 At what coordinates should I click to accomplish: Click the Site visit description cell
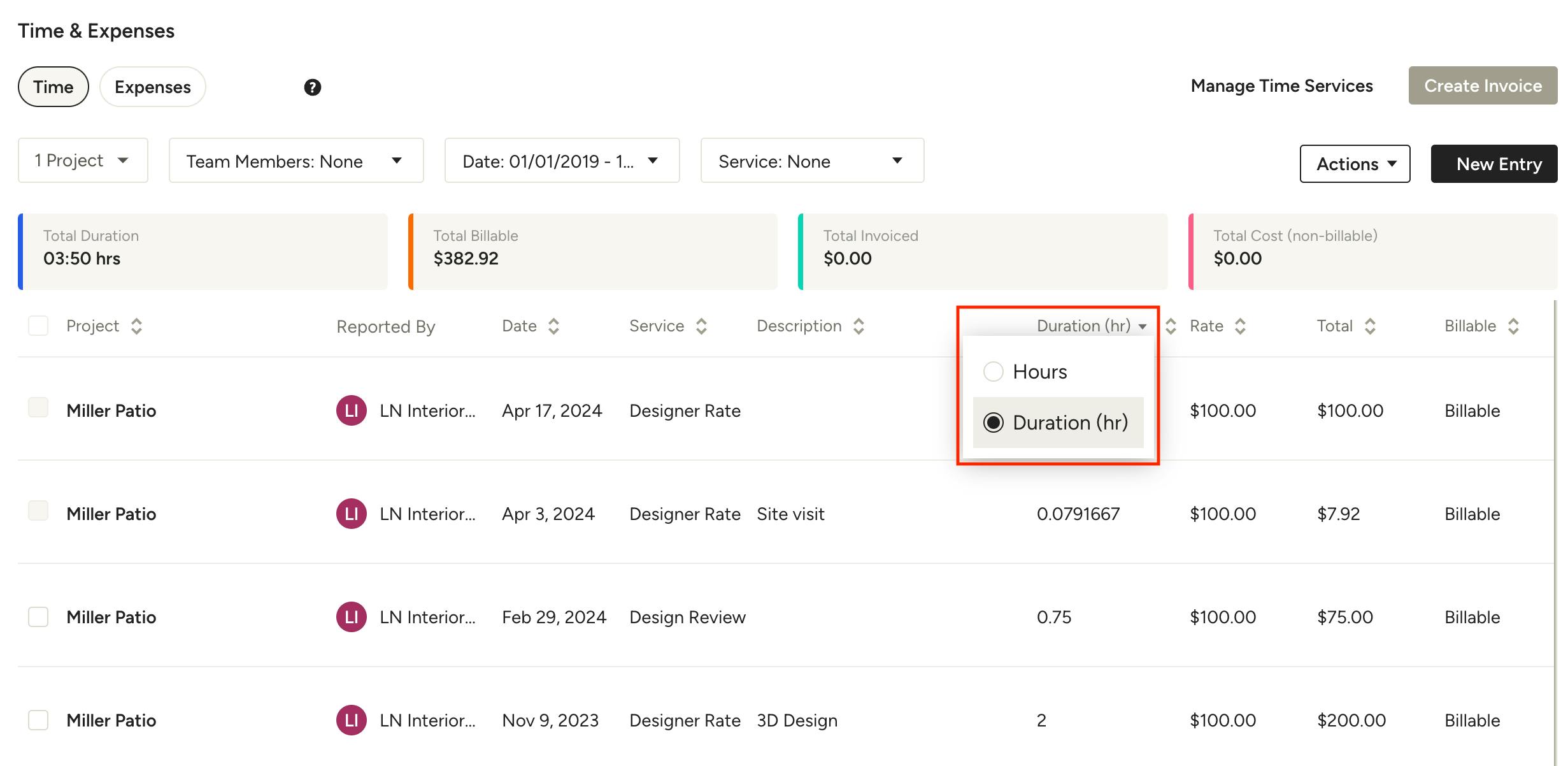pyautogui.click(x=790, y=514)
